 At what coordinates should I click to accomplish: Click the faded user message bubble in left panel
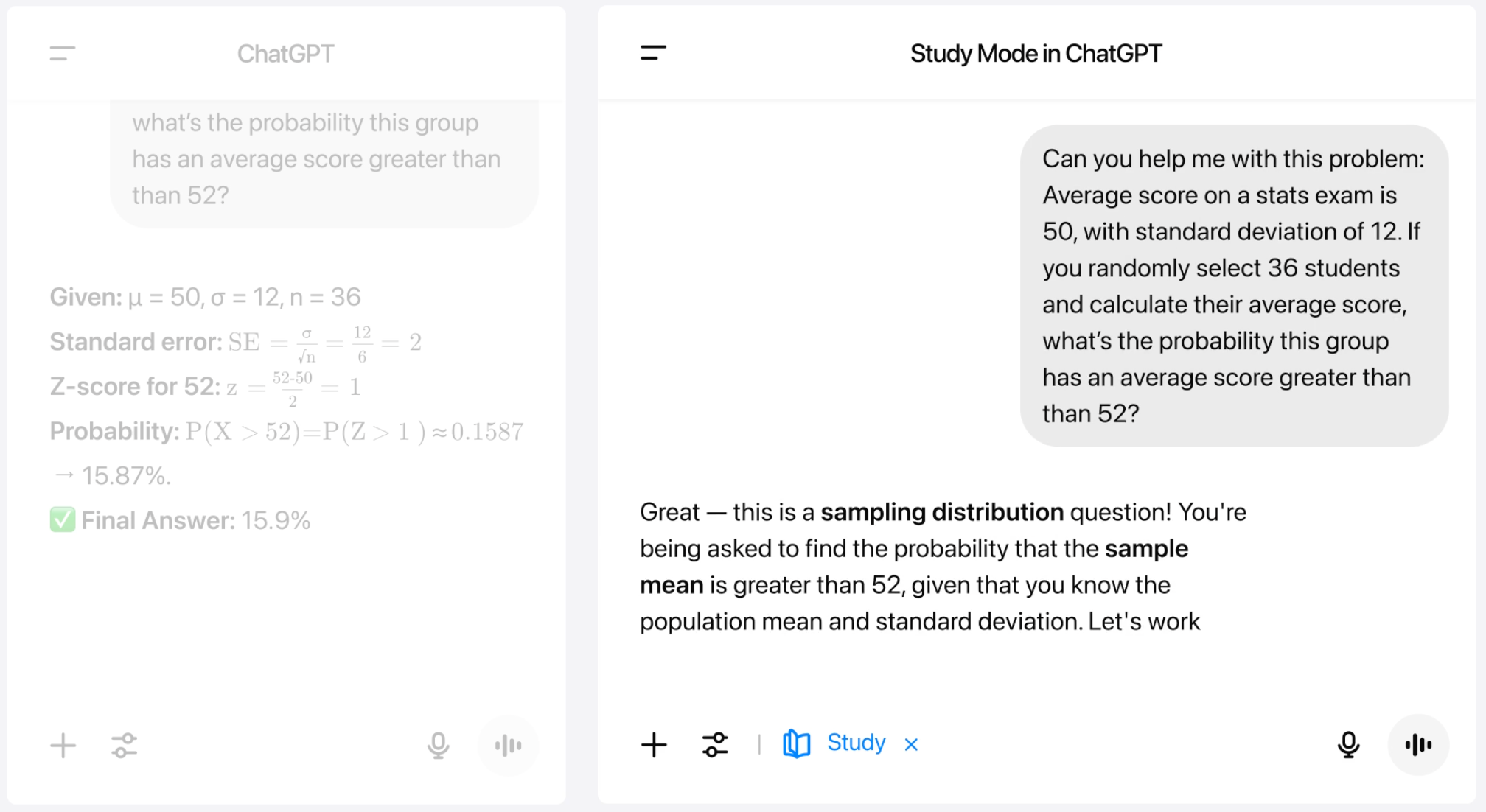[324, 164]
